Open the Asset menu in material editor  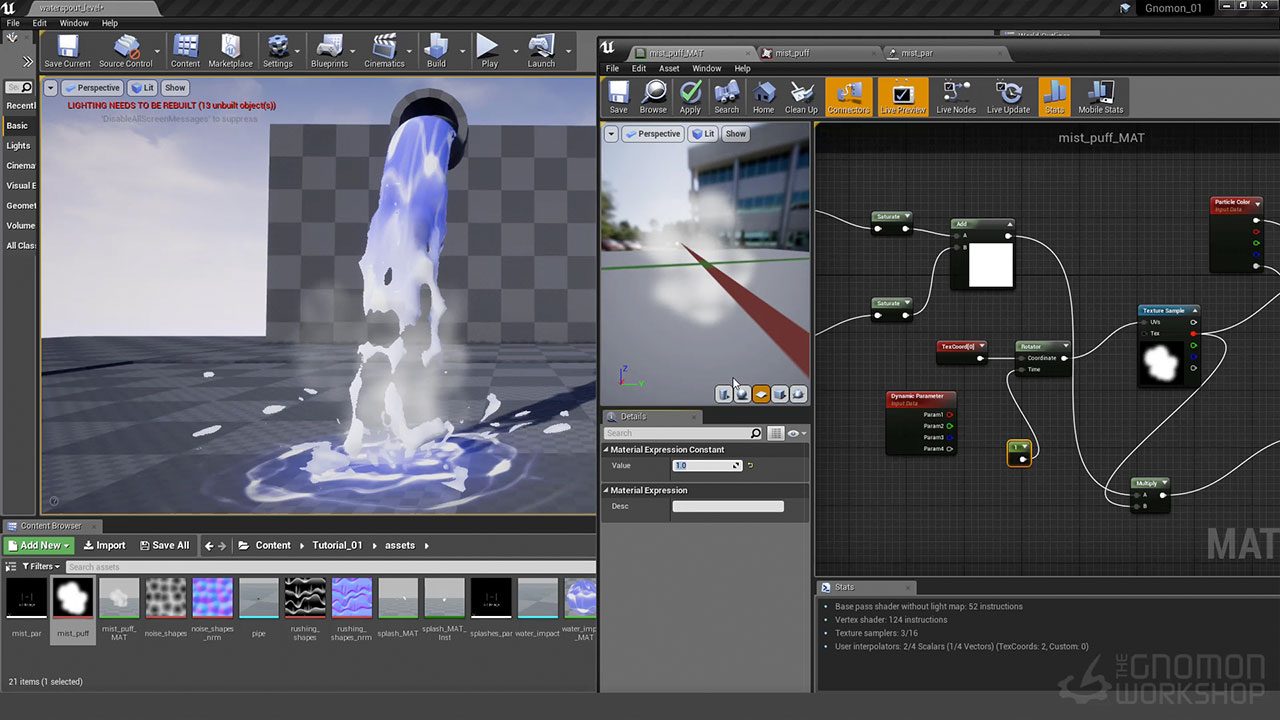(x=669, y=69)
